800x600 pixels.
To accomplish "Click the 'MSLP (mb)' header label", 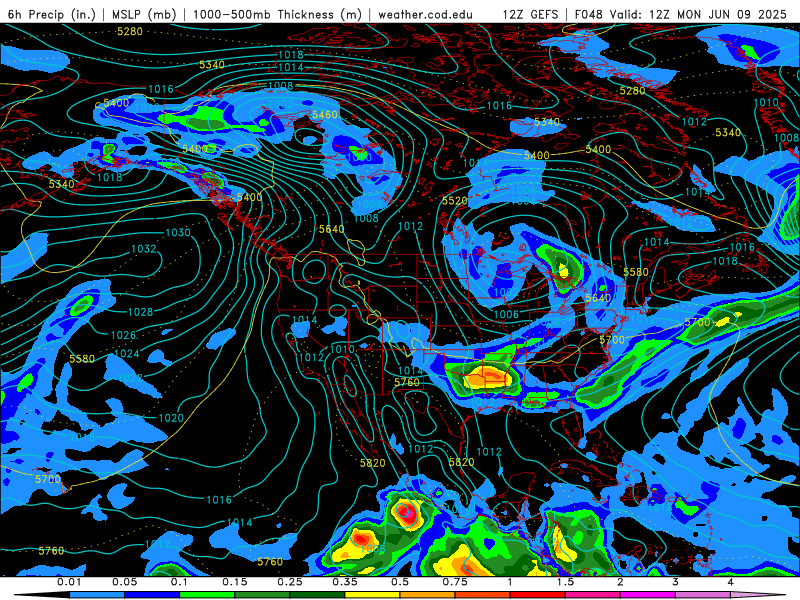I will (x=143, y=14).
